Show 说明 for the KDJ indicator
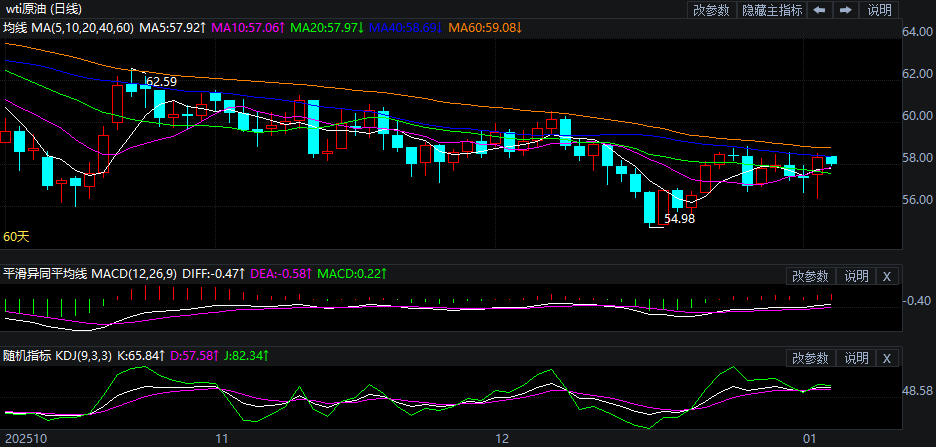 tap(856, 358)
